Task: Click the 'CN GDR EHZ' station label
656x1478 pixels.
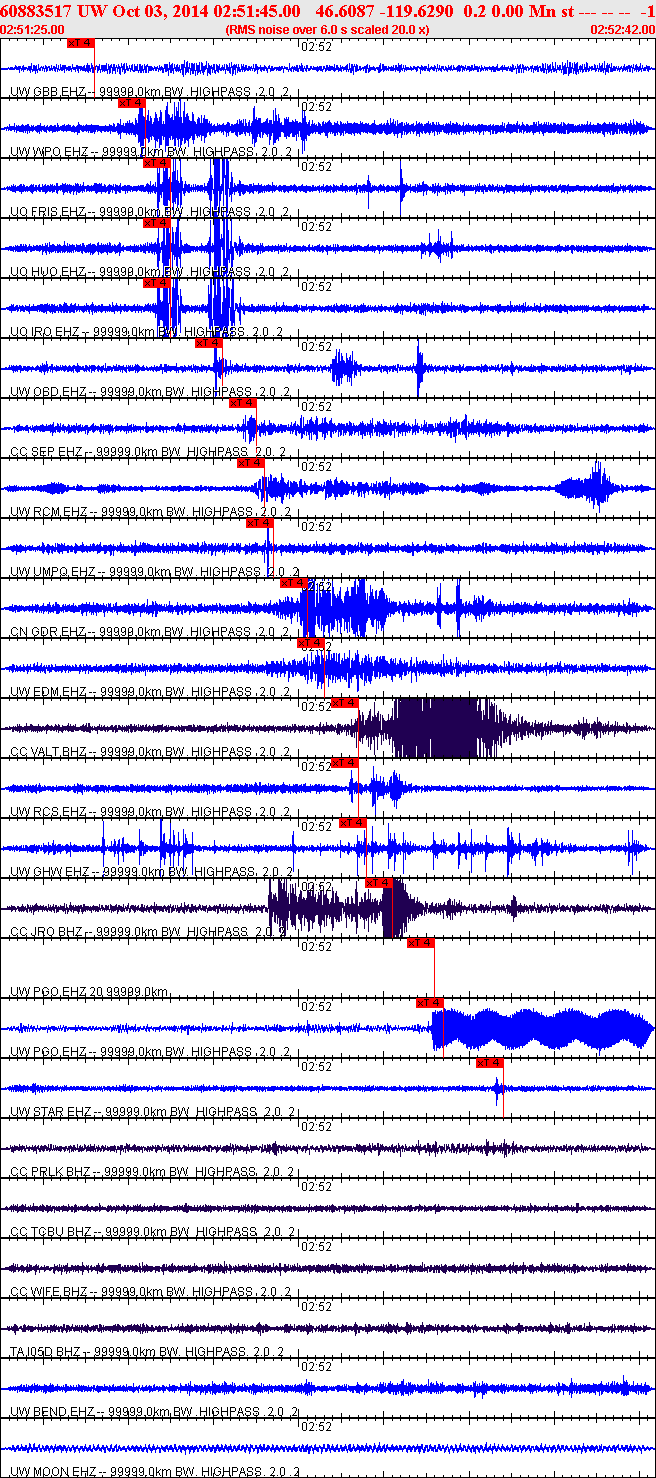Action: coord(49,632)
